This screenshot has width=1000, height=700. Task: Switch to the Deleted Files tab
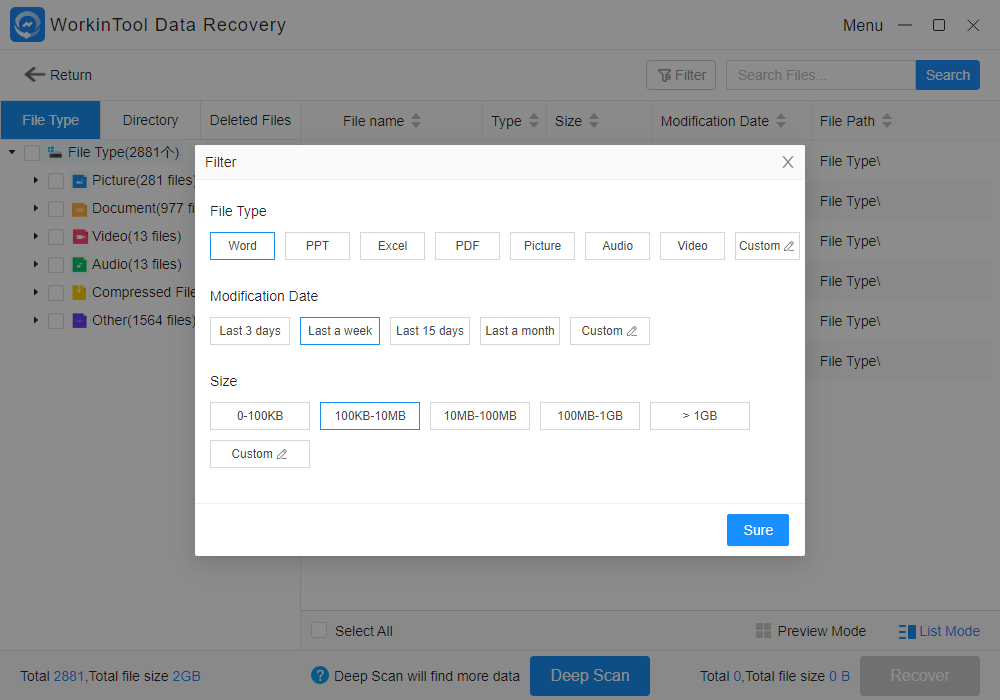click(x=250, y=120)
